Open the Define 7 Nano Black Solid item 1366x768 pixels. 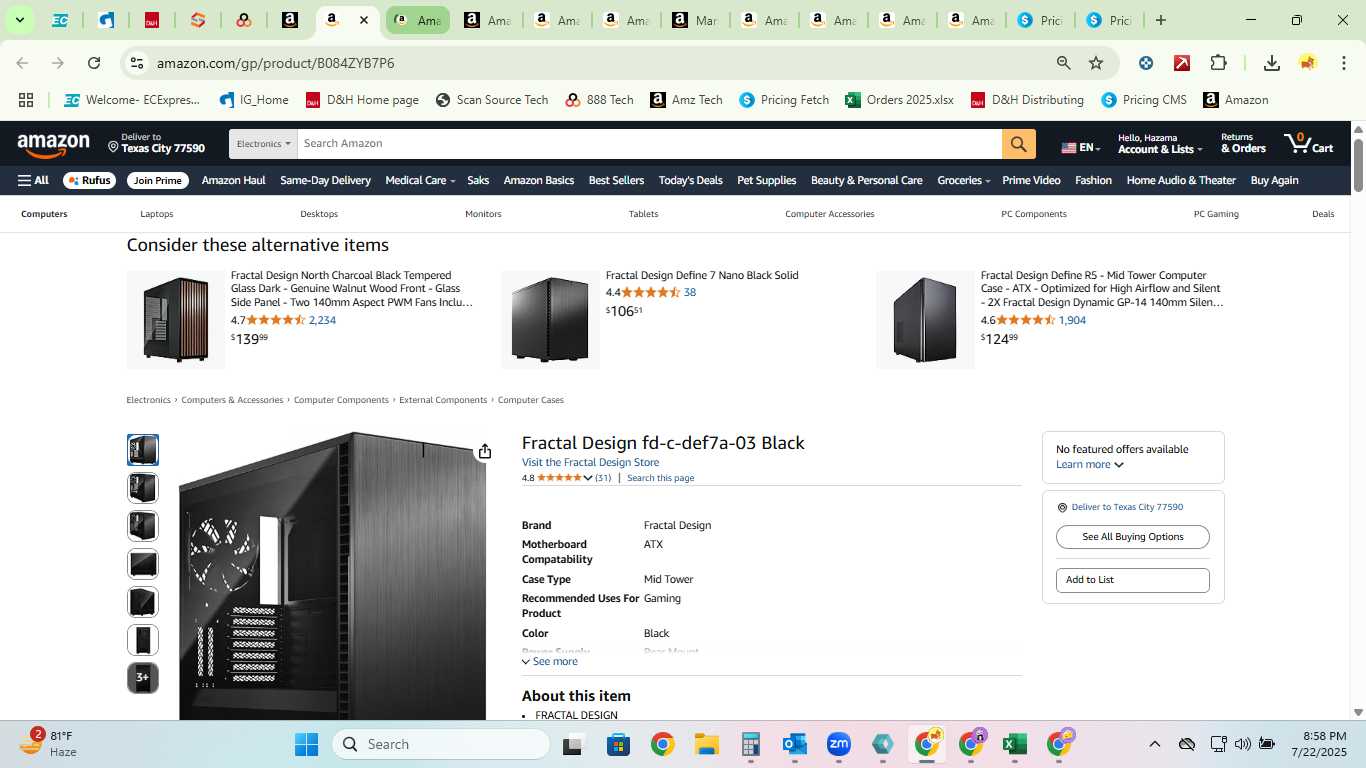click(702, 276)
